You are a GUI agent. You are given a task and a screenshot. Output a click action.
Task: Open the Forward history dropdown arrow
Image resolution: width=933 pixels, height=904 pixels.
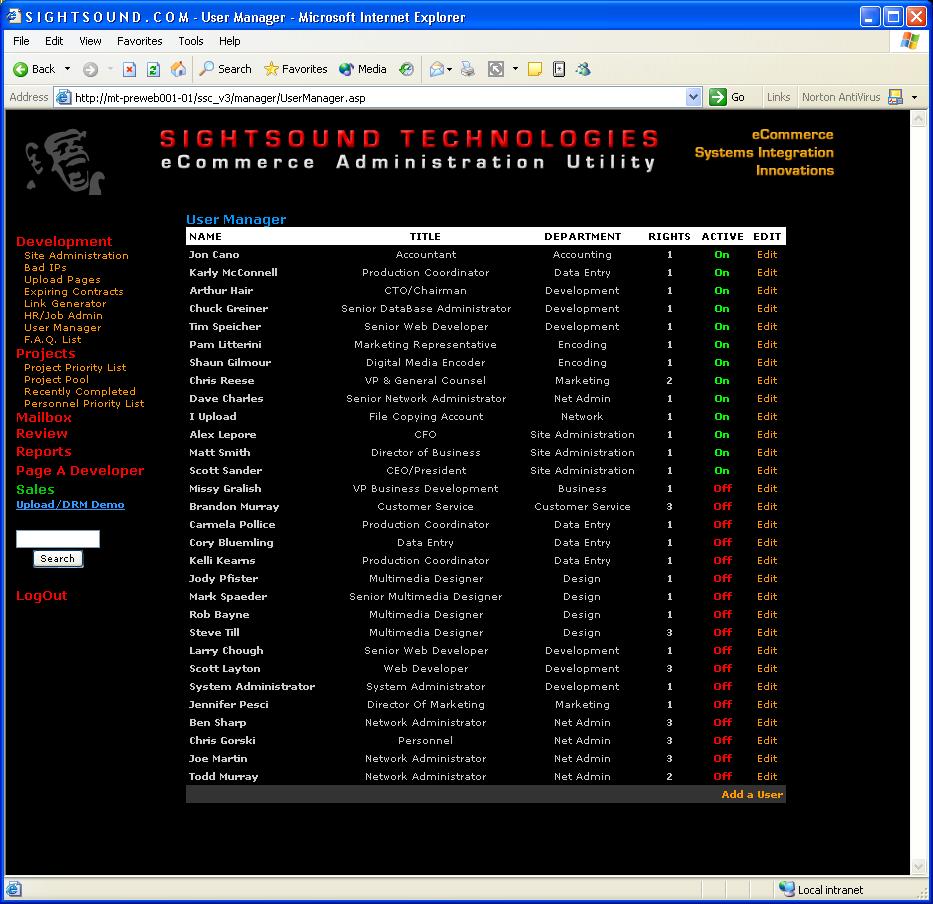click(110, 69)
